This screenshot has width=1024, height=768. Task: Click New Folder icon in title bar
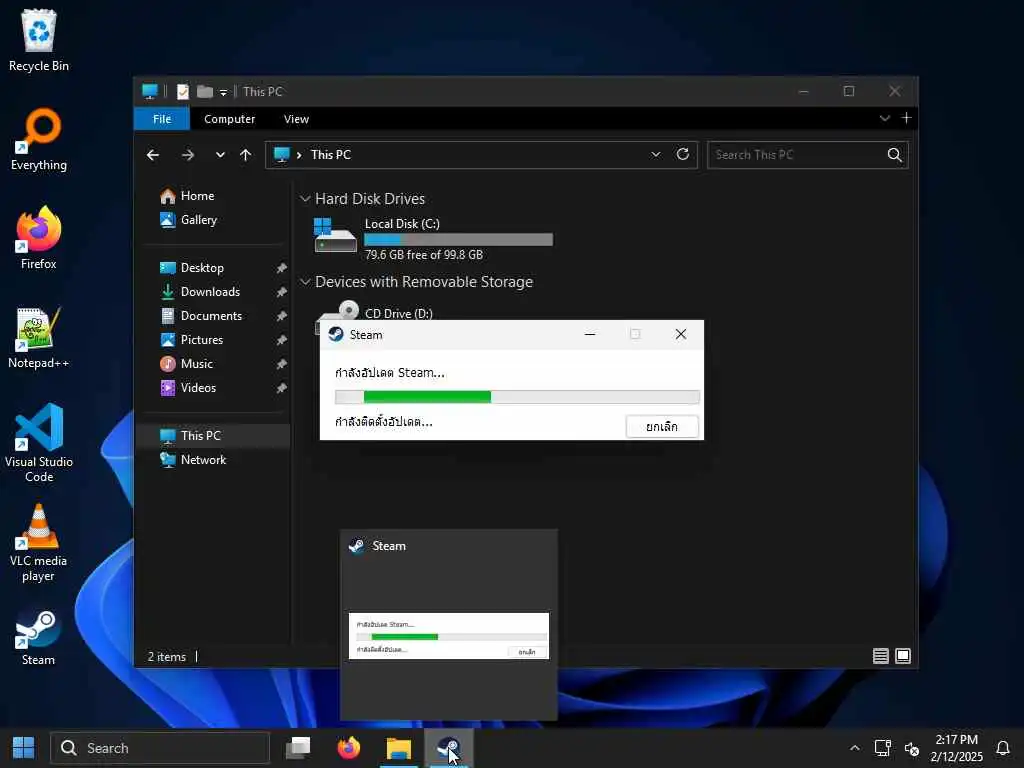[x=205, y=91]
